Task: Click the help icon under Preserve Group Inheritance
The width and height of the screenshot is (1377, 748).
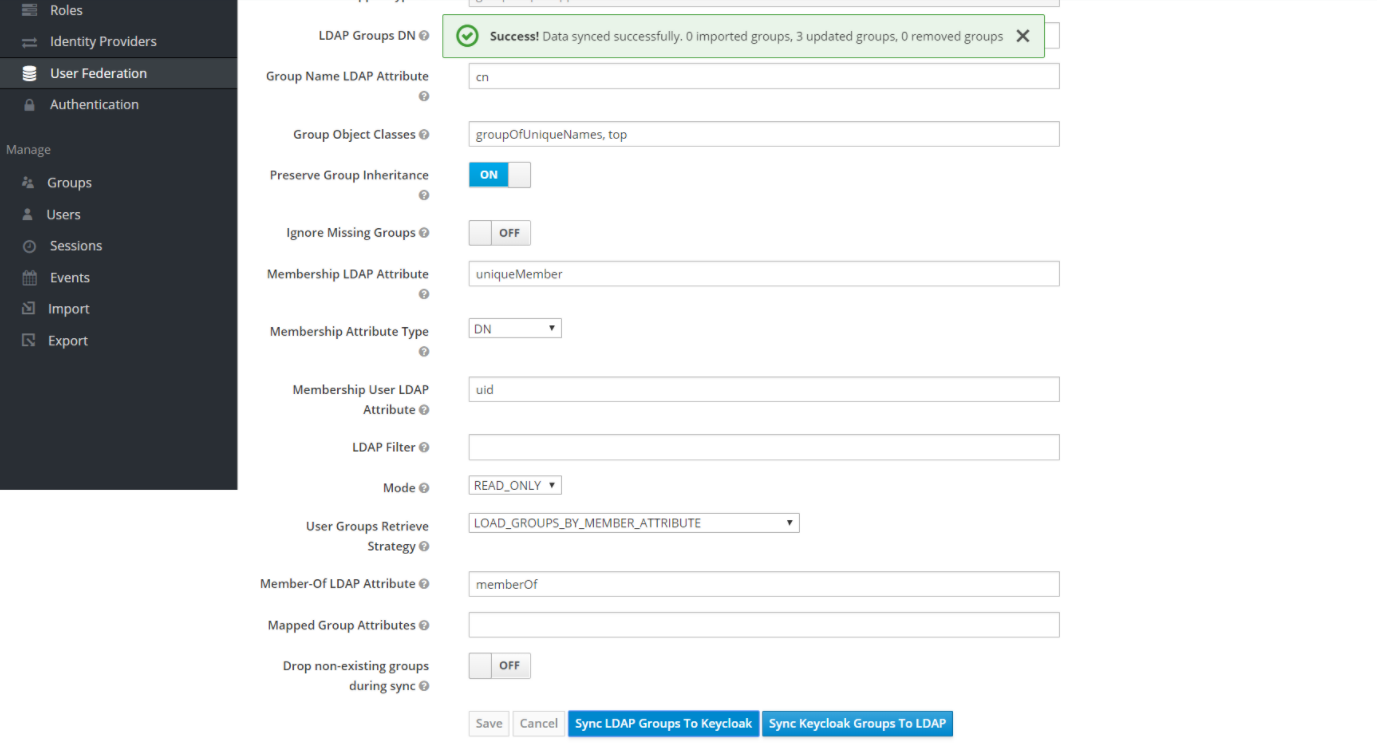Action: pos(424,195)
